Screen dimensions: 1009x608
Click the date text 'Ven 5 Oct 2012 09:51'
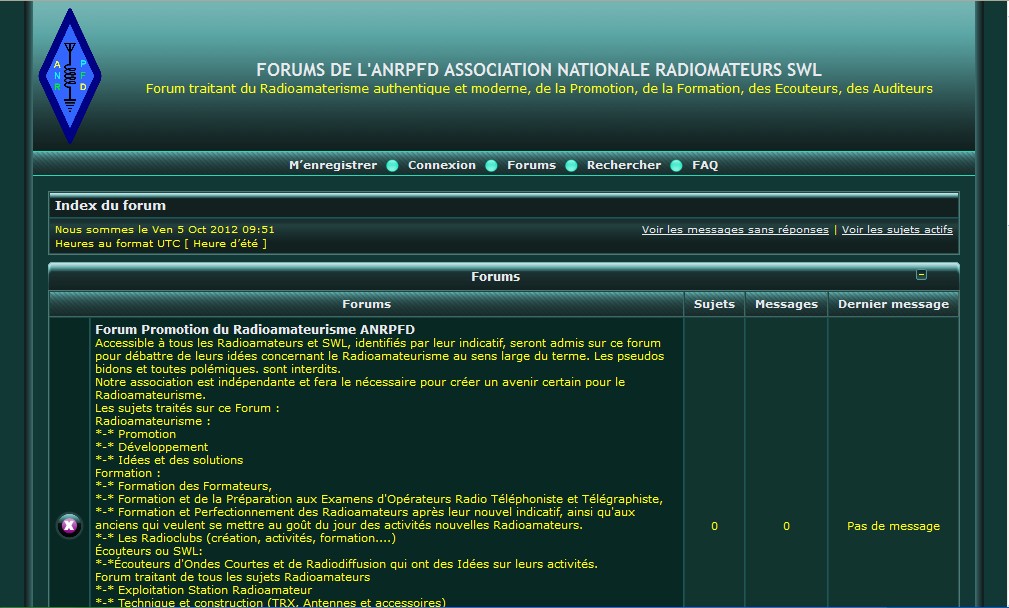coord(213,230)
